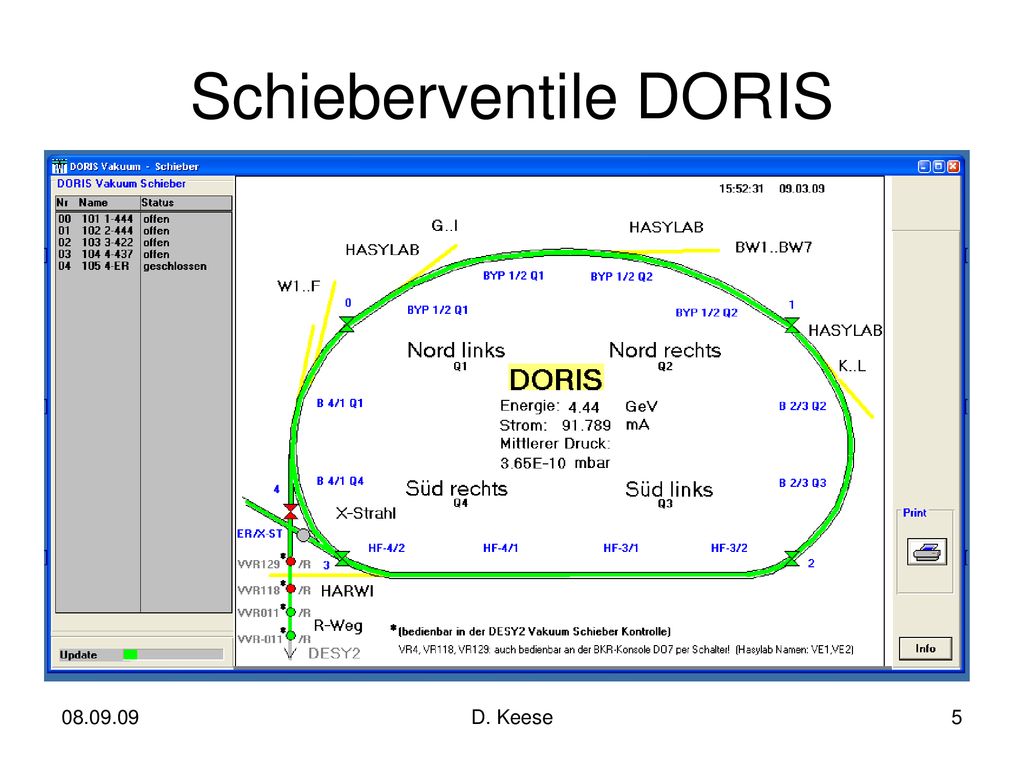The height and width of the screenshot is (768, 1024).
Task: Click the ER/X-ST label
Action: click(x=260, y=534)
